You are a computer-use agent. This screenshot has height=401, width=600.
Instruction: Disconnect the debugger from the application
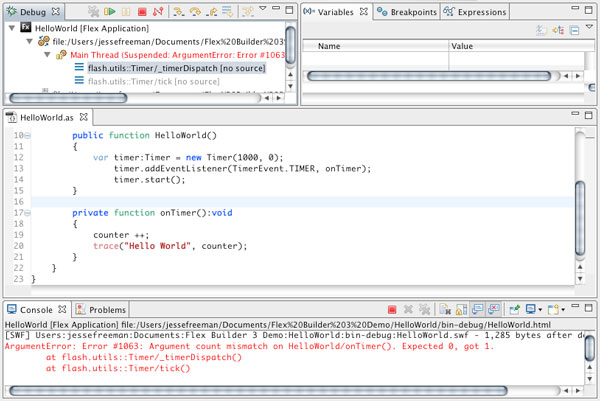158,11
